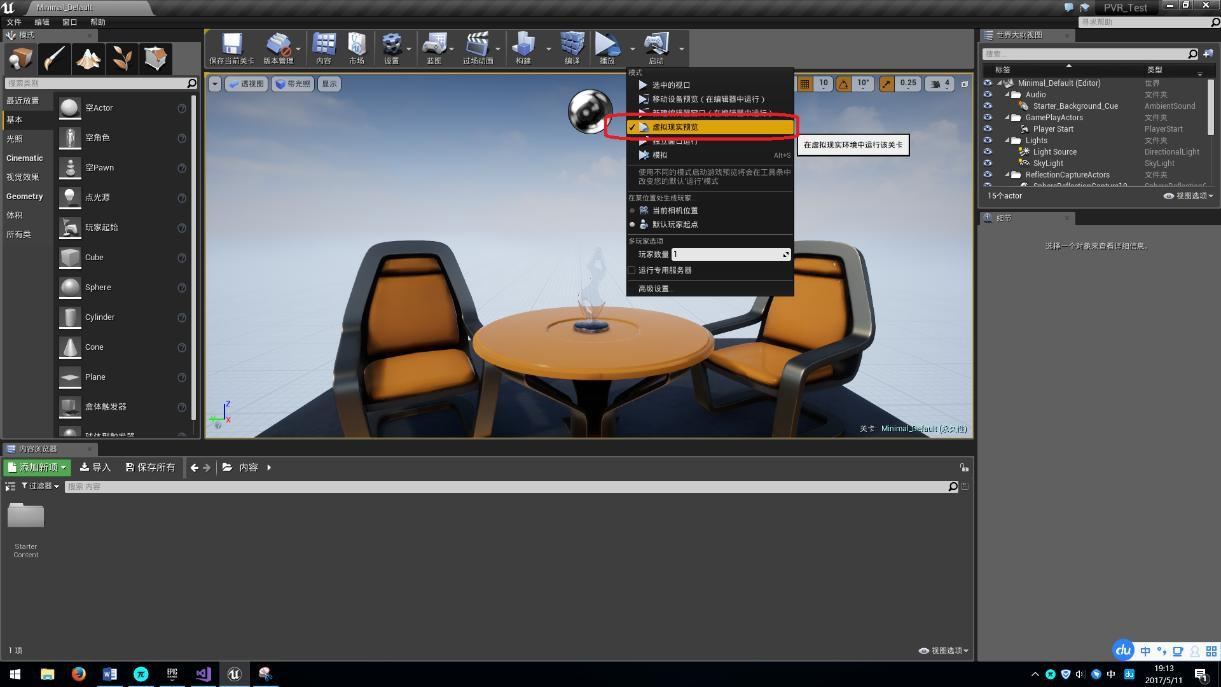Click the 保存所有 Save All button
The width and height of the screenshot is (1221, 687).
[150, 467]
